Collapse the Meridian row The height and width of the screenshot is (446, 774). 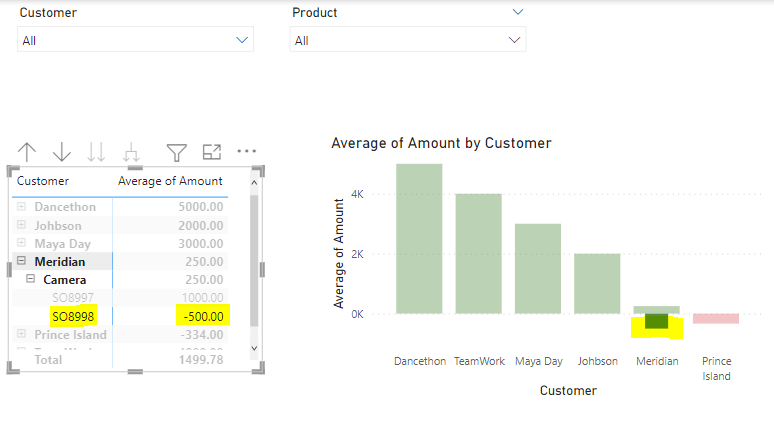click(x=21, y=260)
